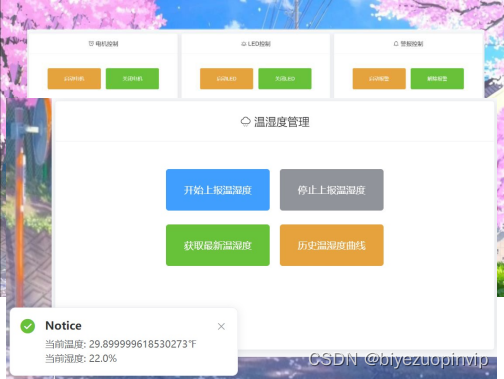Turn off LED with the green LED button
Screen dimensions: 504x379
pyautogui.click(x=285, y=79)
